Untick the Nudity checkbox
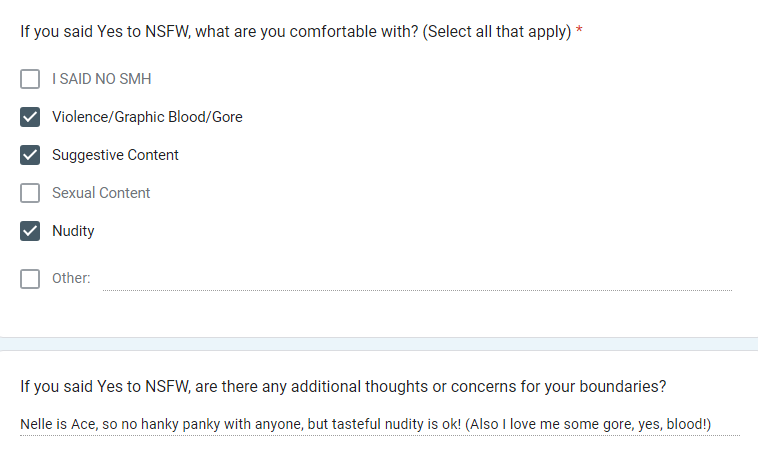 30,231
